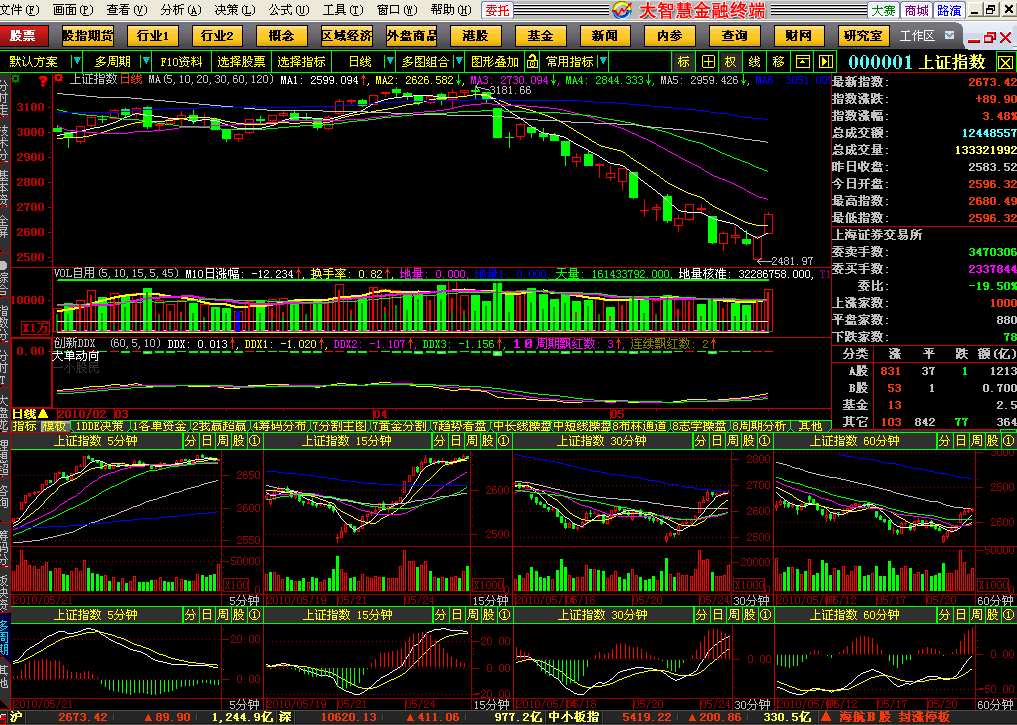Select the 指标 indicator mode toggle
This screenshot has height=725, width=1017.
[x=25, y=426]
